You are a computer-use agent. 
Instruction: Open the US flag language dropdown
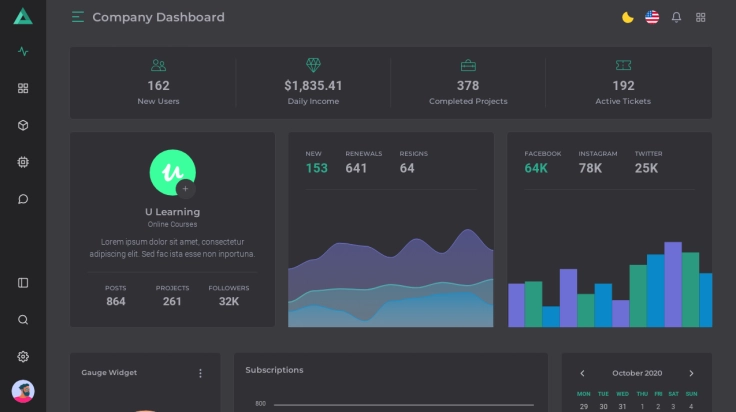[652, 17]
